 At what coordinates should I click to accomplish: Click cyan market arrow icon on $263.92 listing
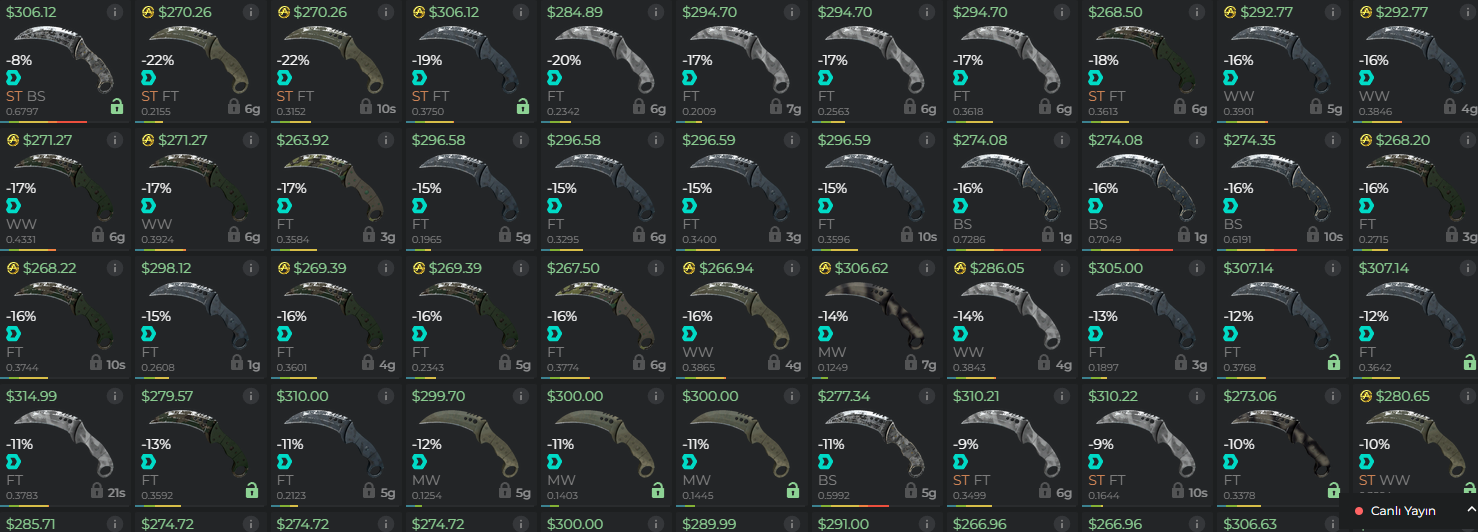pos(283,205)
